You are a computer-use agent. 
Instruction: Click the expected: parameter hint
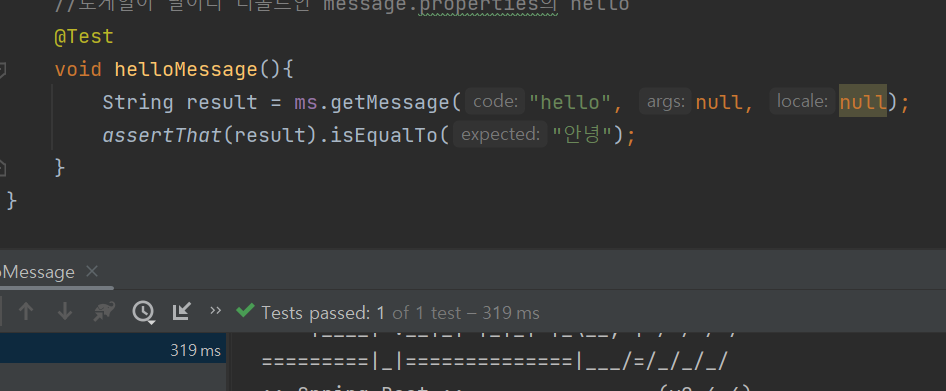coord(500,135)
